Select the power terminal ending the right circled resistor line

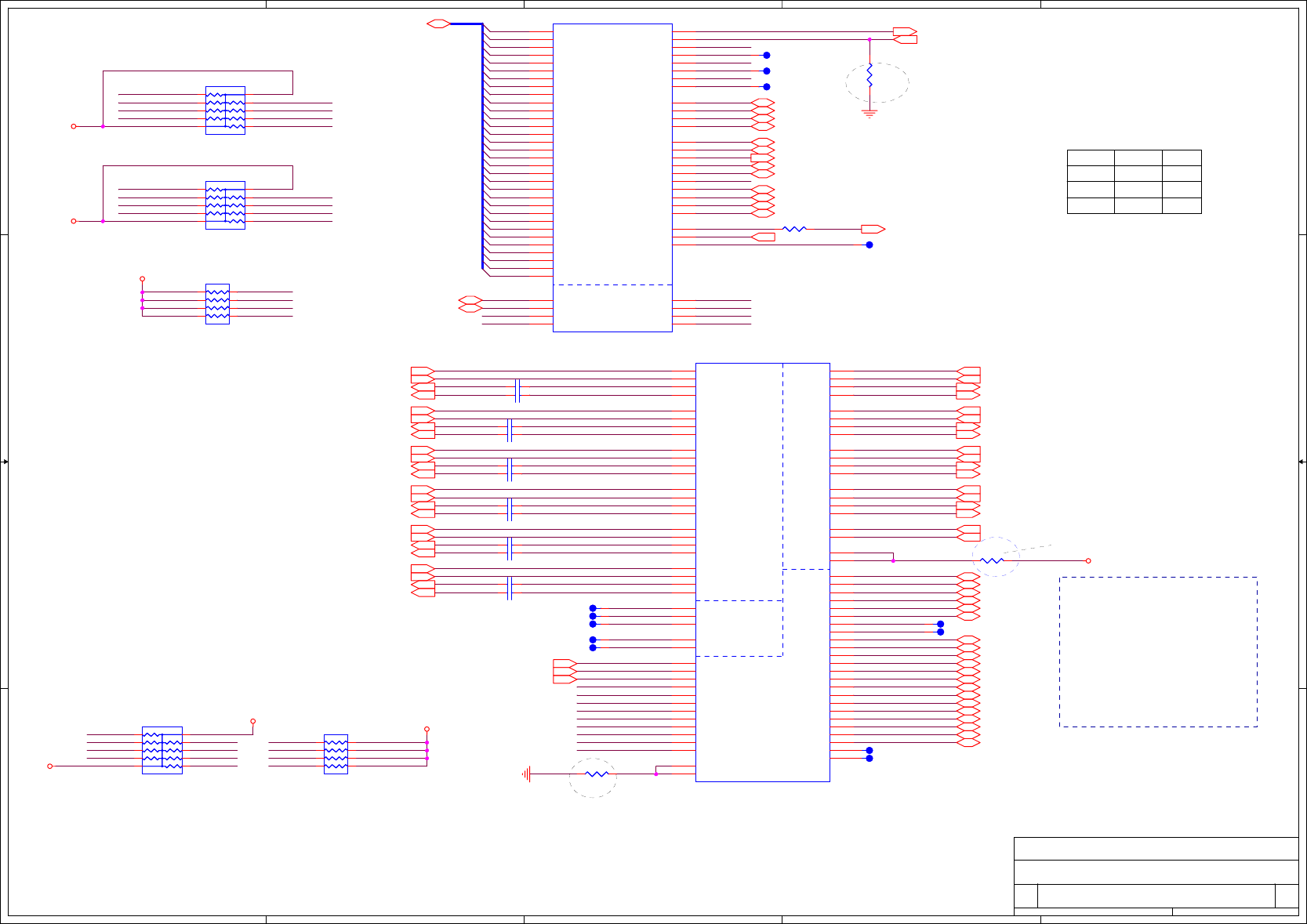[x=1088, y=560]
